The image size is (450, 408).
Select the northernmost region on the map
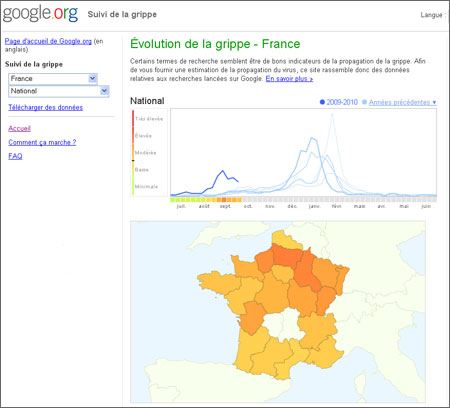(286, 239)
